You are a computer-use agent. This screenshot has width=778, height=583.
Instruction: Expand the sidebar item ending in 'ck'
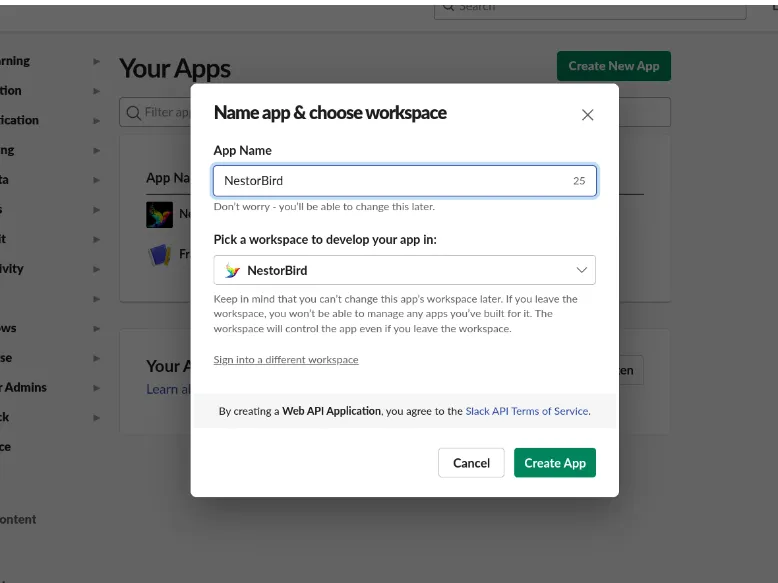[x=96, y=418]
